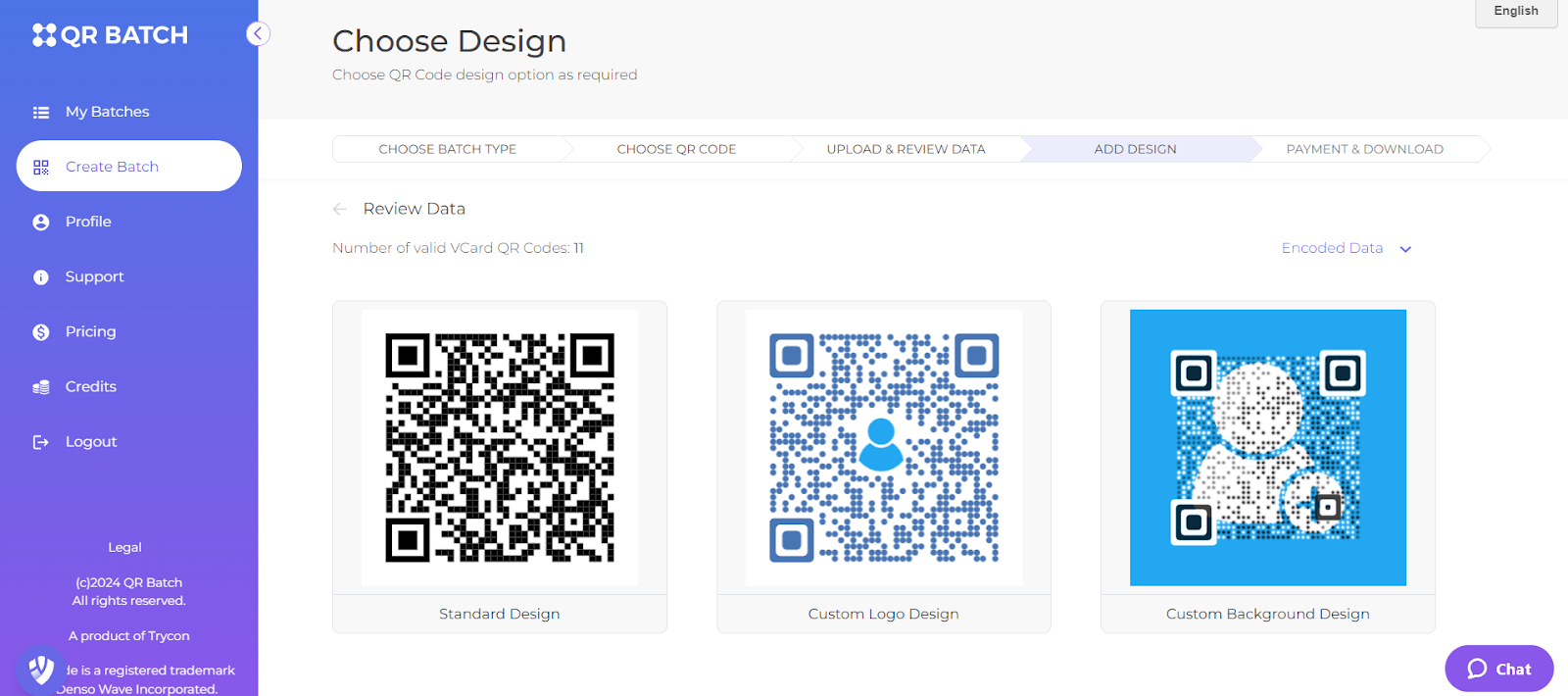The image size is (1568, 696).
Task: Go to Choose Batch Type step
Action: pos(448,149)
